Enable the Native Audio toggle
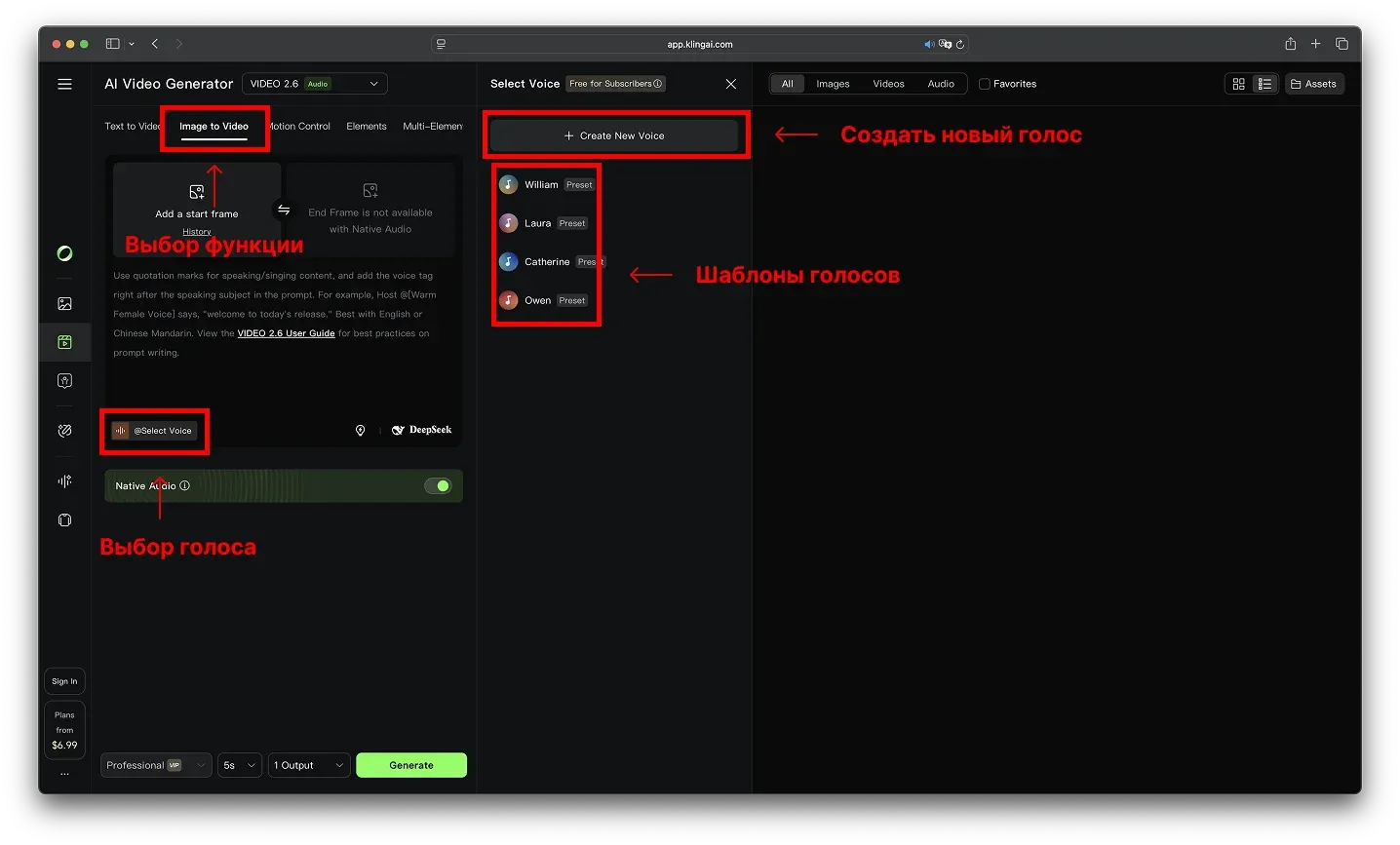This screenshot has width=1400, height=845. tap(438, 485)
